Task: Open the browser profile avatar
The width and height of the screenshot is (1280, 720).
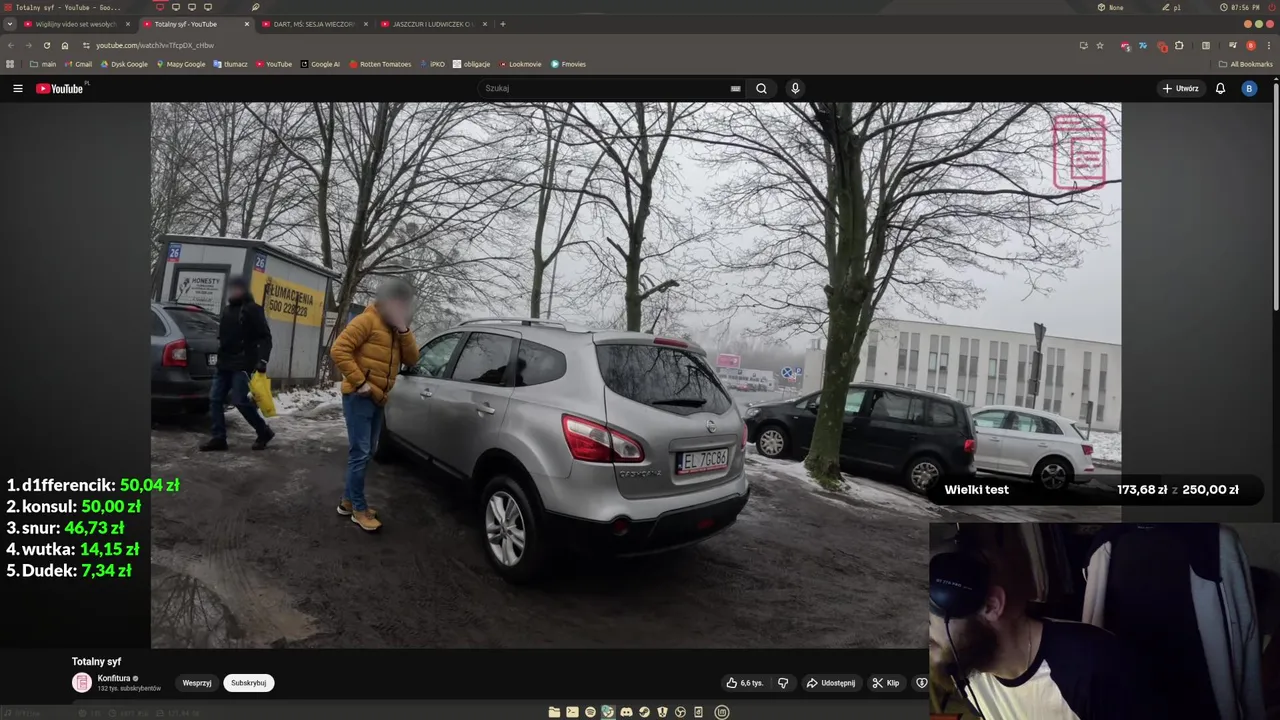Action: pos(1251,45)
